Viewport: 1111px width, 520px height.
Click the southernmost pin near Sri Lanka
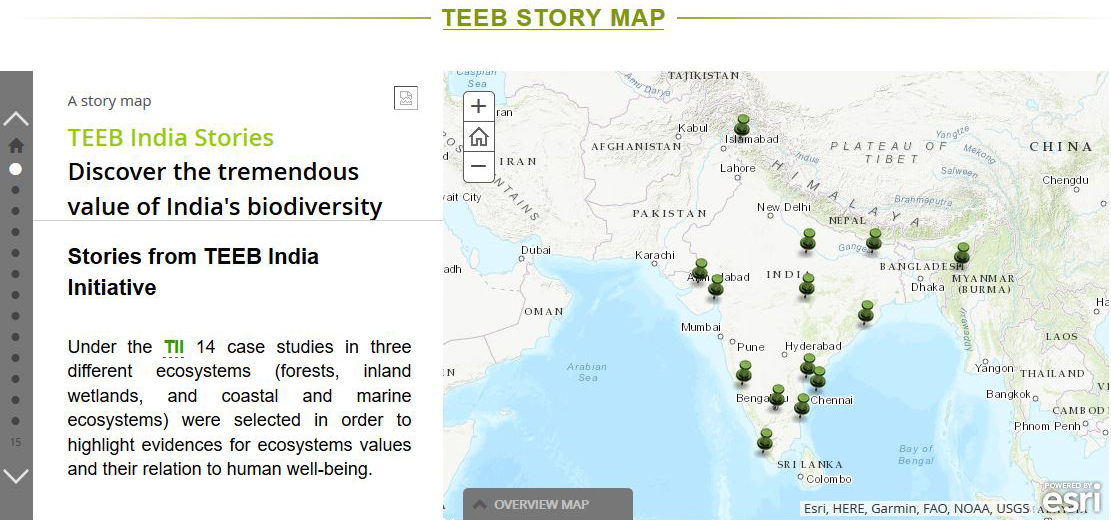point(765,439)
